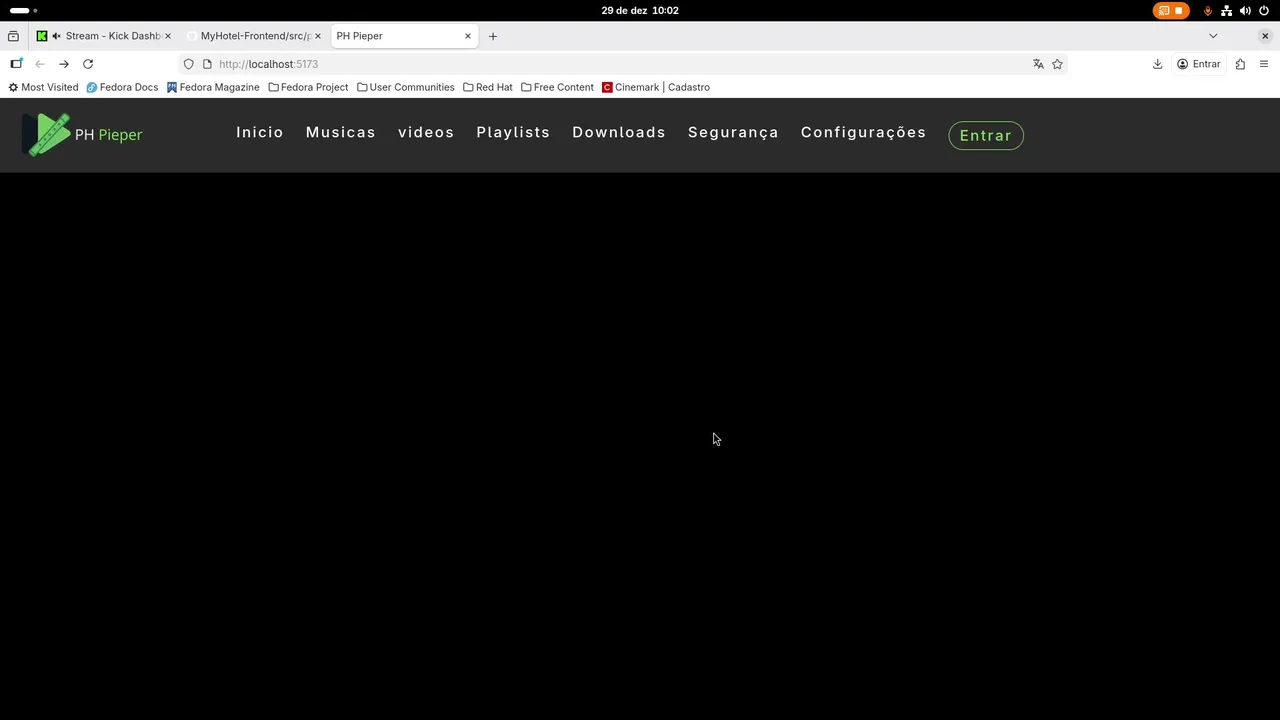Open the Cinemark | Cadastro bookmark
This screenshot has width=1280, height=720.
click(656, 87)
